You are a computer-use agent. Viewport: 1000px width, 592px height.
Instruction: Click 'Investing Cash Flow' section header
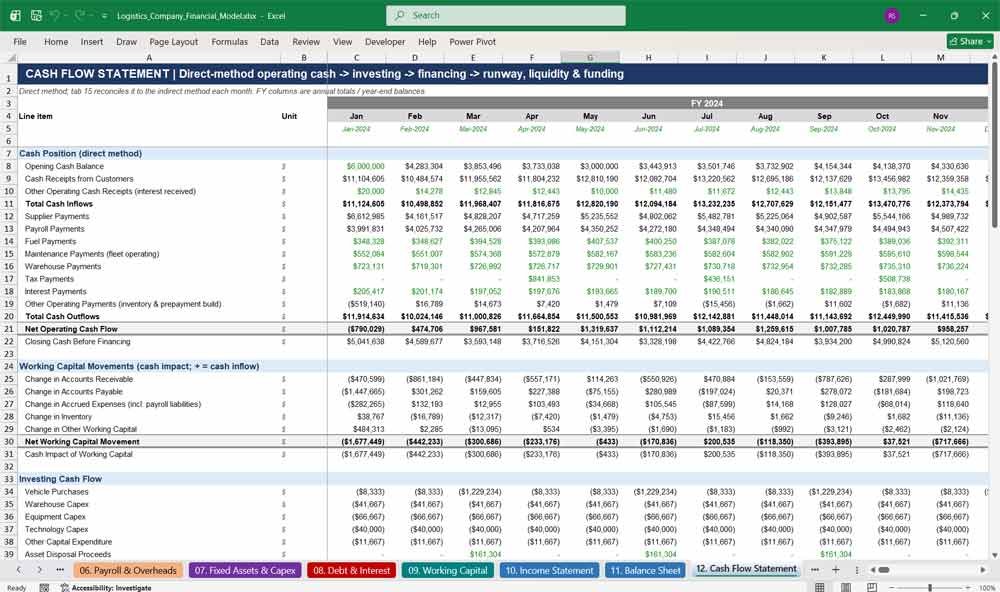tap(60, 479)
